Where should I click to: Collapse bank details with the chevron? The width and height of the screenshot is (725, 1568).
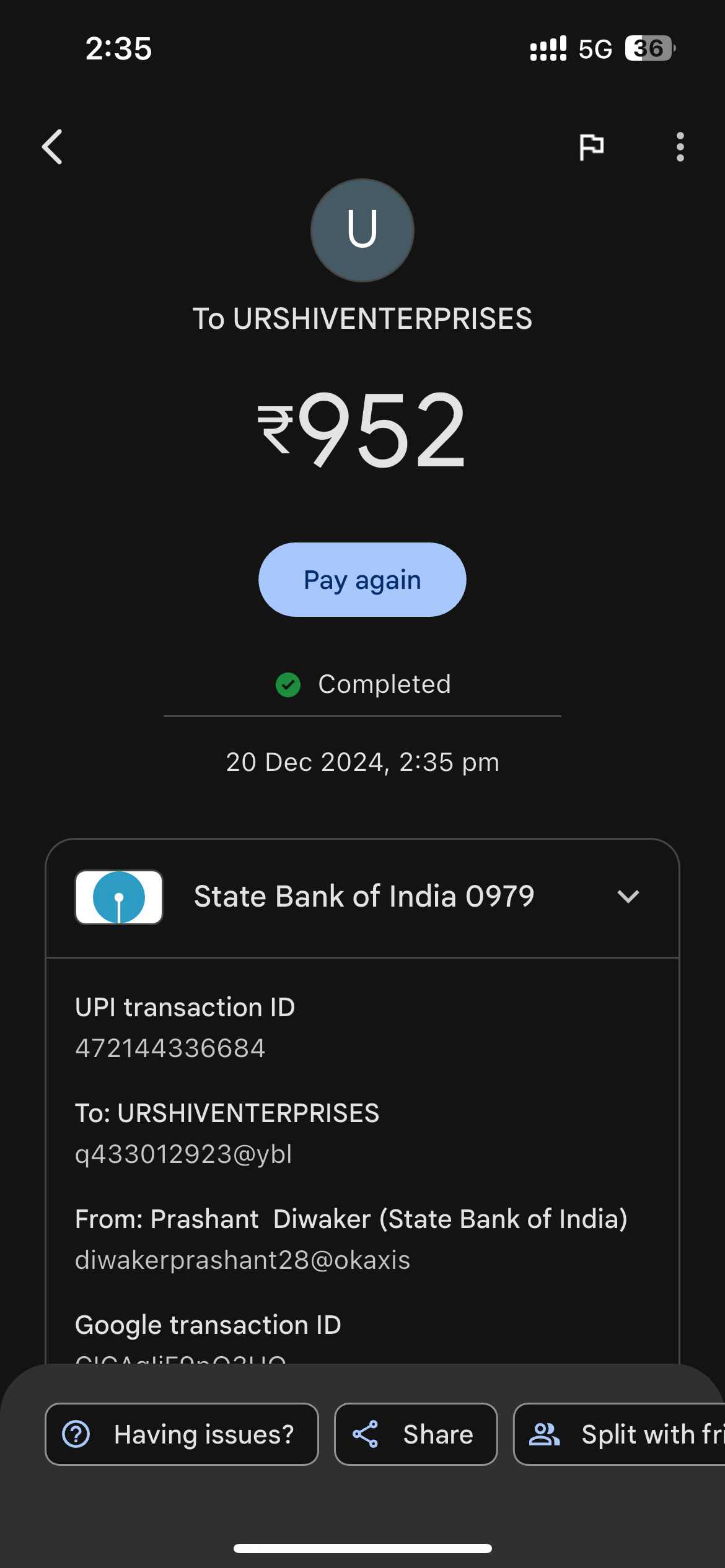[x=628, y=897]
